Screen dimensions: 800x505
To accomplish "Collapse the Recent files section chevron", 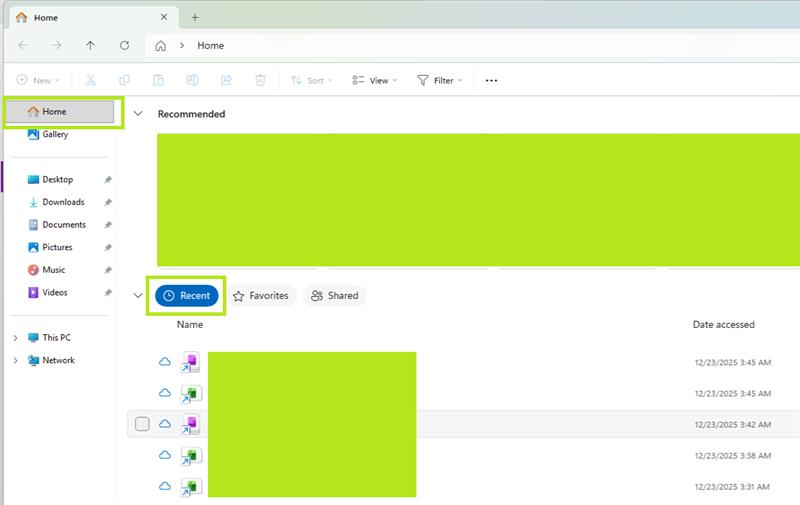I will tap(138, 295).
